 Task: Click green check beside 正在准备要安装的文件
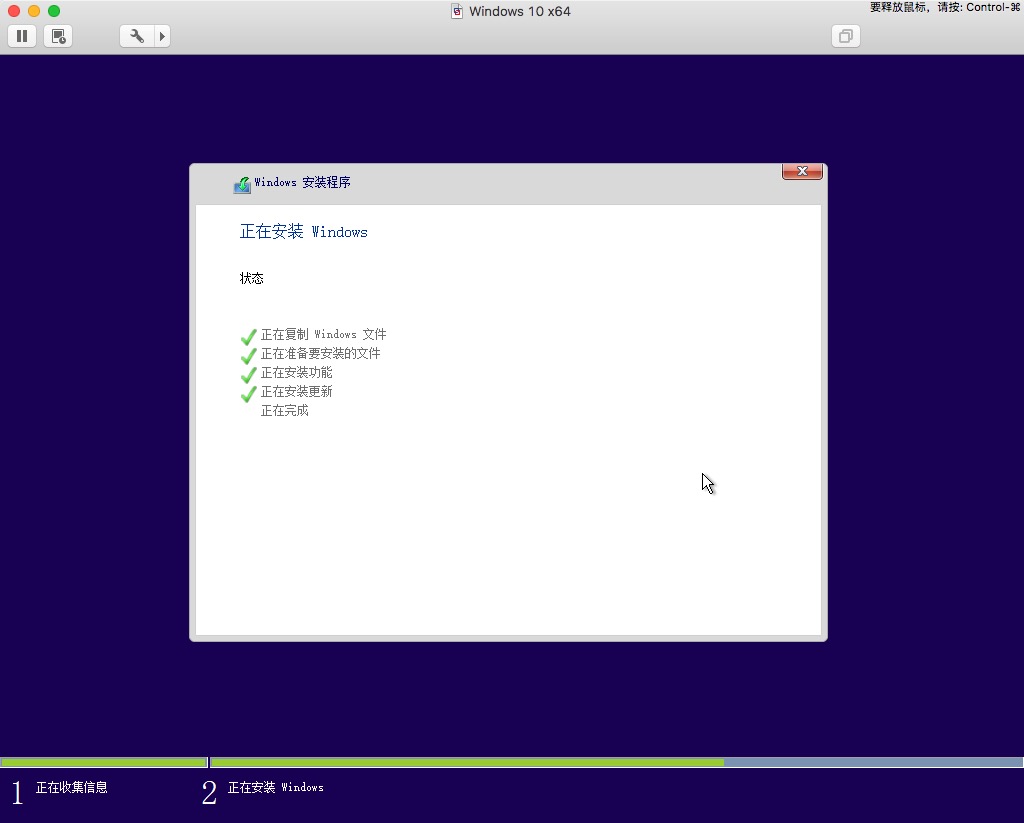point(248,355)
